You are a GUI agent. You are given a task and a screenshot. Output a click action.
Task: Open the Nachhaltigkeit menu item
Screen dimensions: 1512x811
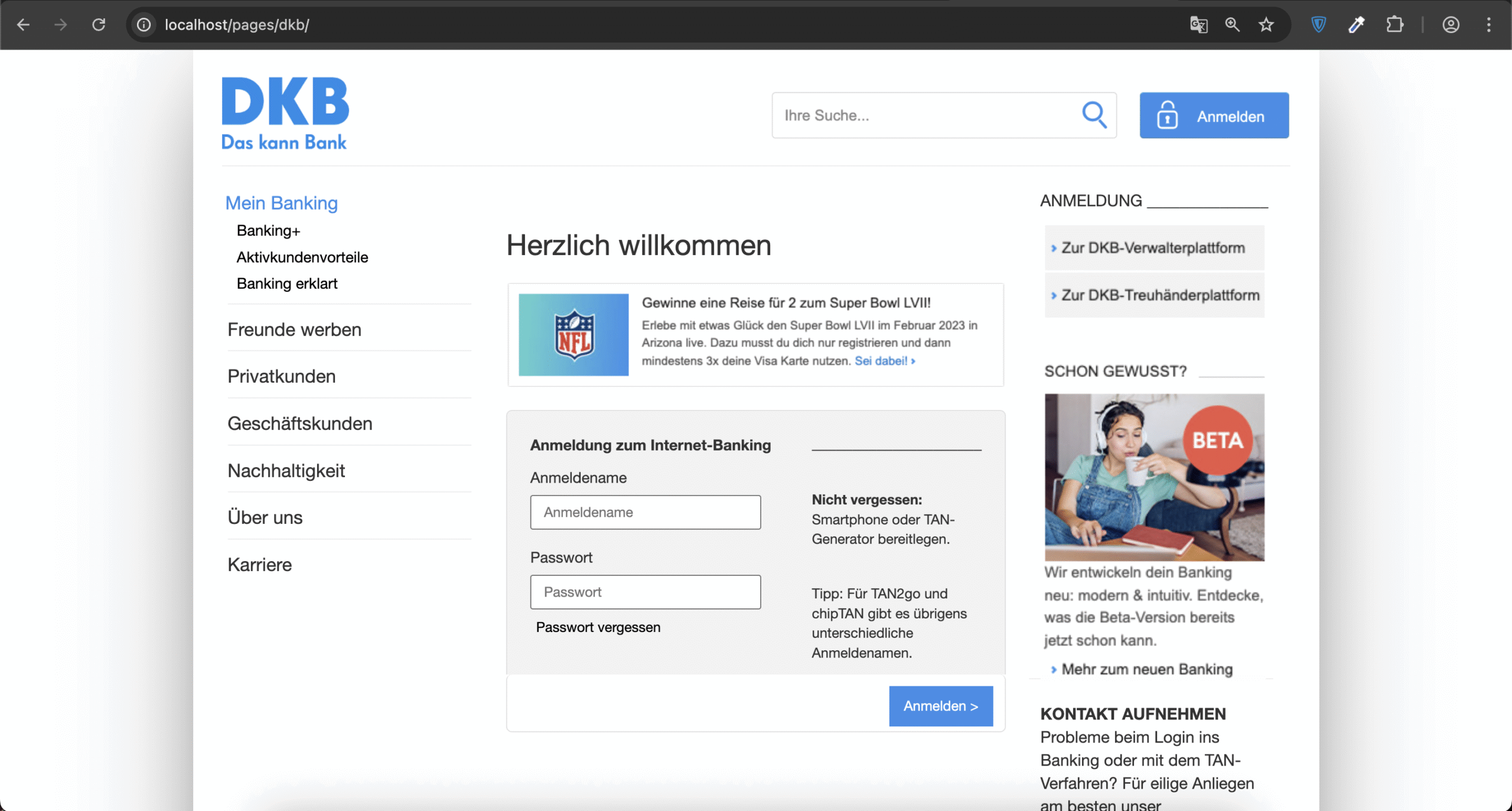(286, 471)
